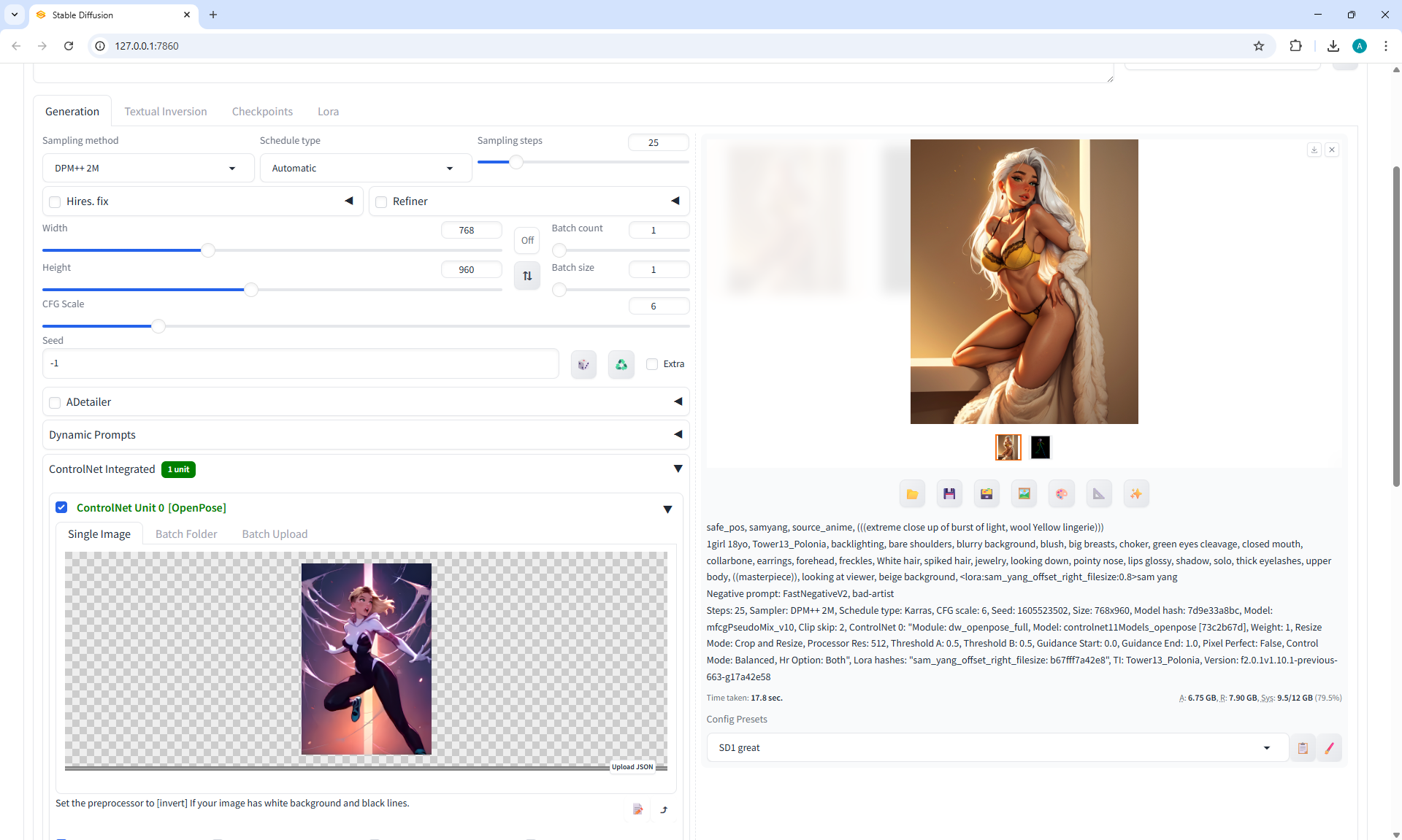Enable the Hires. fix checkbox

pyautogui.click(x=55, y=201)
